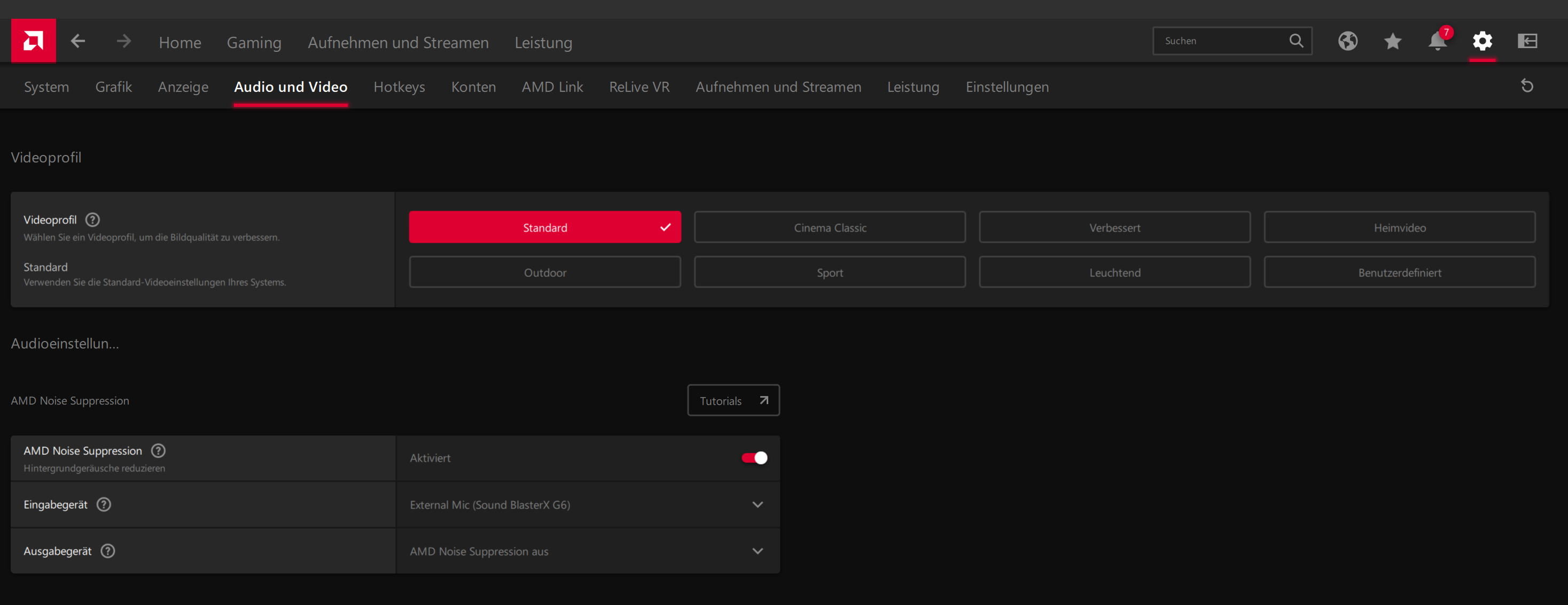Open the Gaming menu
Viewport: 1568px width, 605px height.
[254, 43]
